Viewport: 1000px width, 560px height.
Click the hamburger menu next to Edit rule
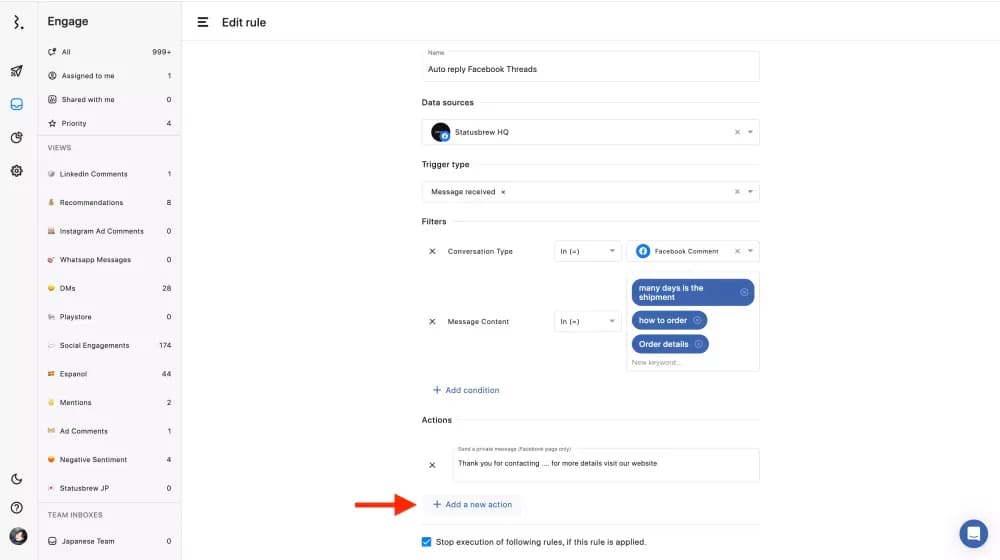(x=203, y=22)
